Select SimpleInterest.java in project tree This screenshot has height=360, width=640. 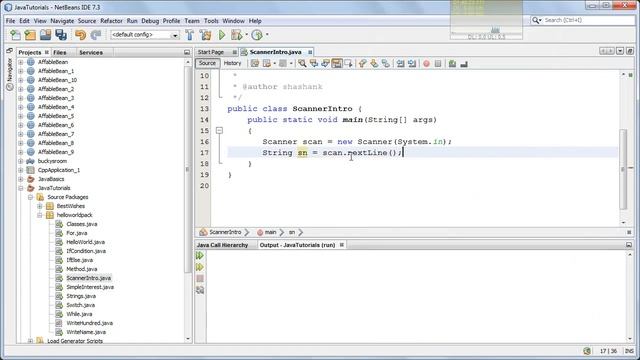point(90,287)
